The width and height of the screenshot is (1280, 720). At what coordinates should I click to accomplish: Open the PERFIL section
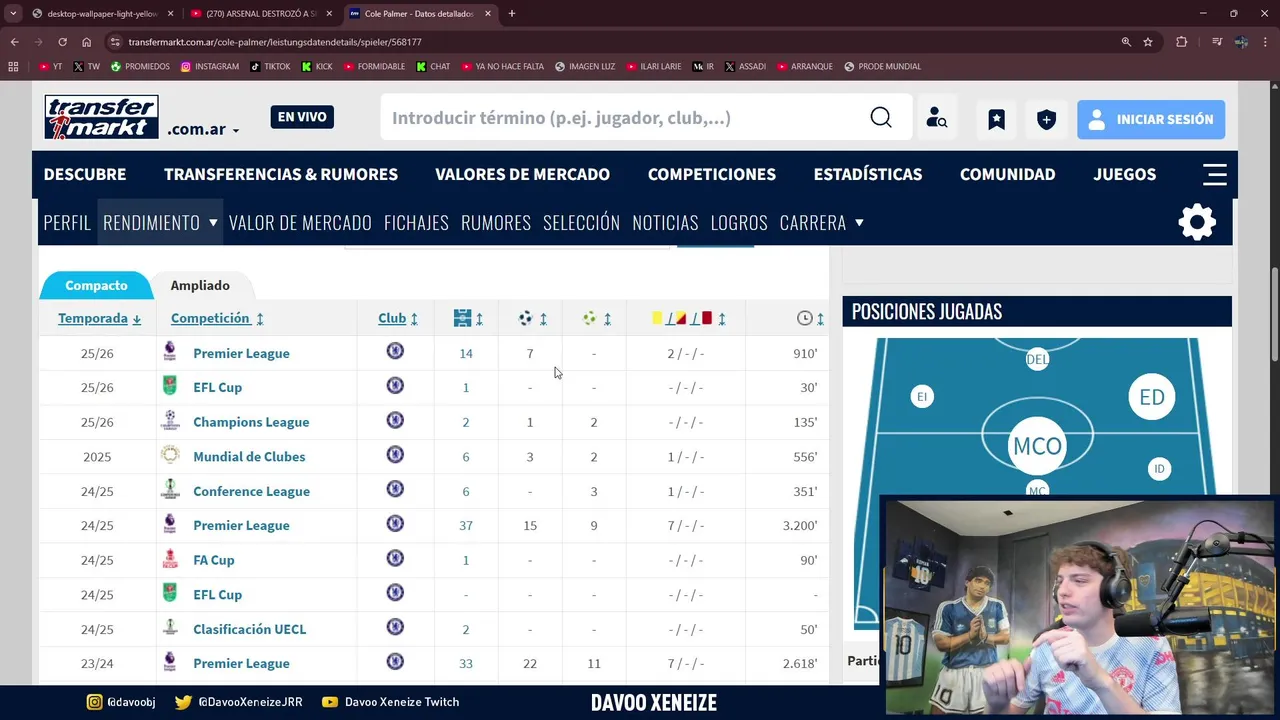point(67,222)
